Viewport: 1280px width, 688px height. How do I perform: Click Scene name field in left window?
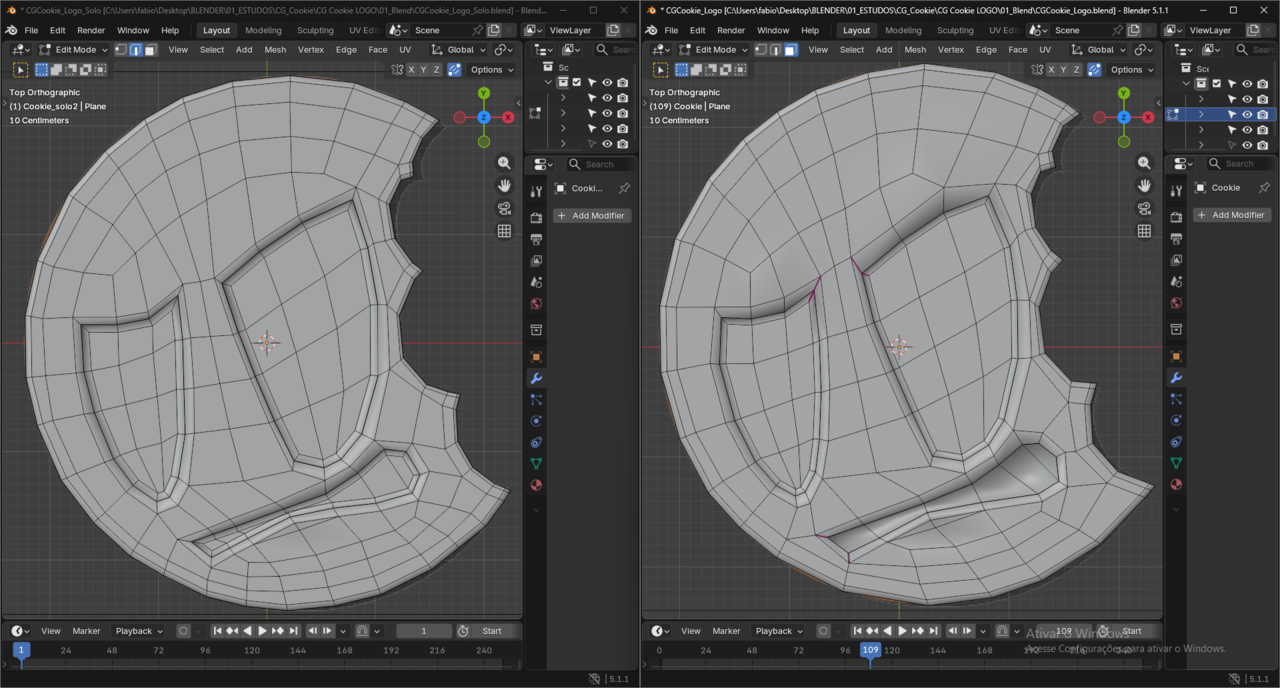click(437, 30)
